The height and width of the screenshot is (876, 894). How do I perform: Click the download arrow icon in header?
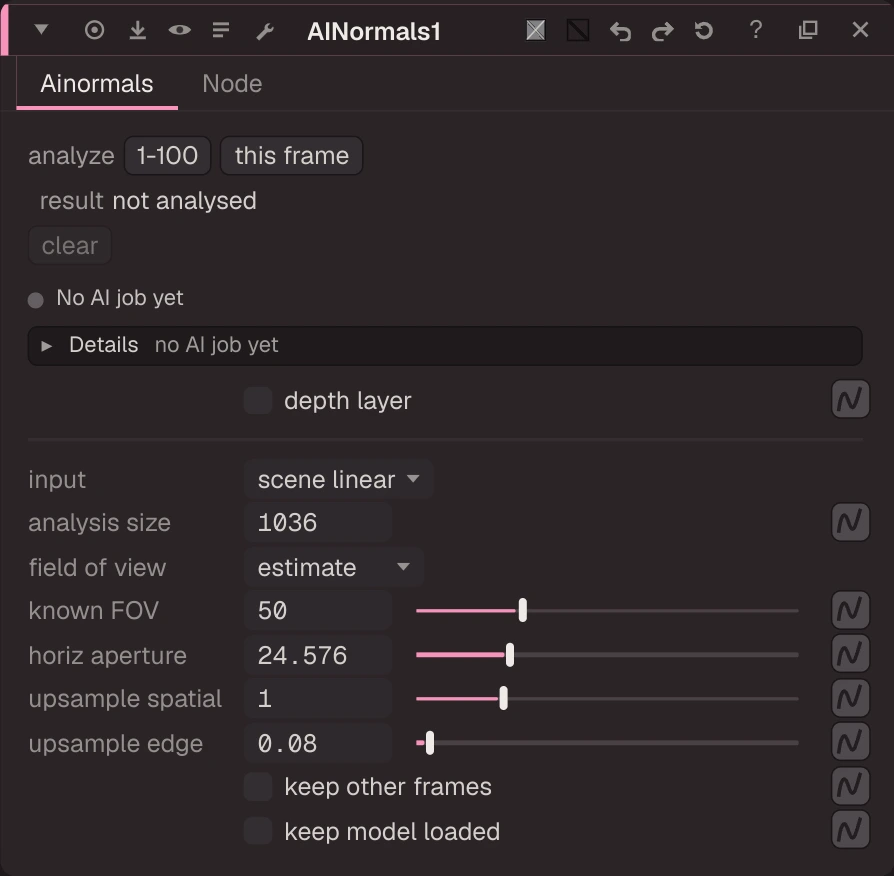pyautogui.click(x=137, y=30)
